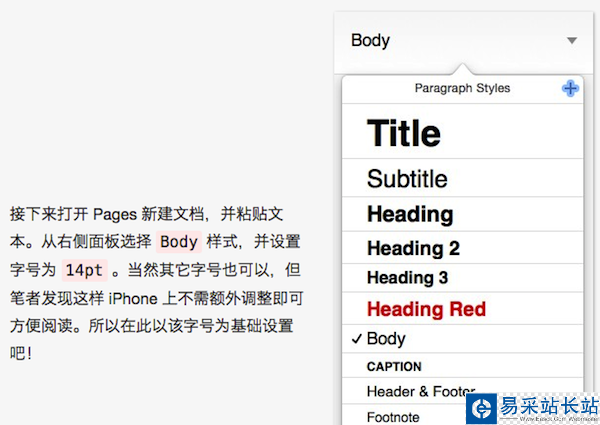
Task: Click the word iPhone in the article
Action: click(133, 298)
